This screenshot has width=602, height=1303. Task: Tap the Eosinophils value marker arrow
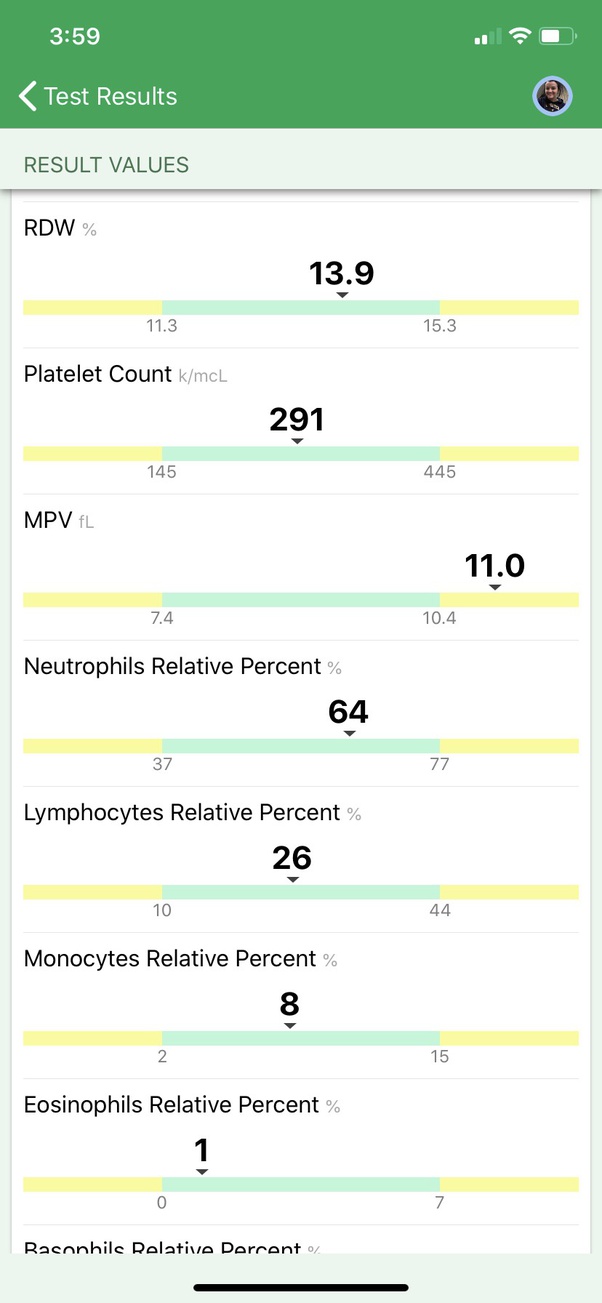click(202, 1172)
